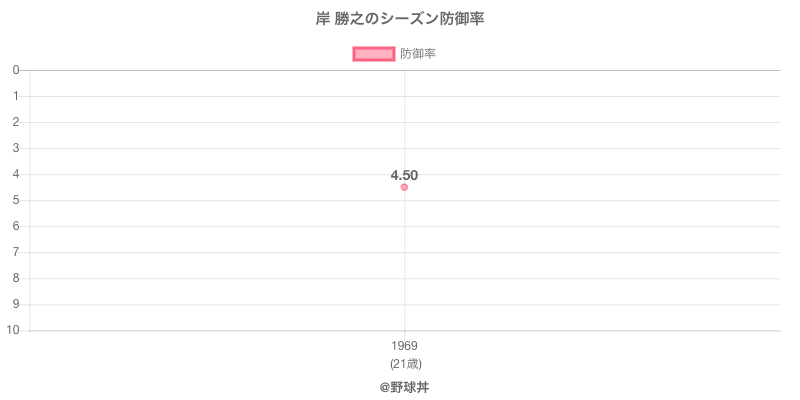
Task: Select y-axis tick label 4
Action: tap(17, 174)
